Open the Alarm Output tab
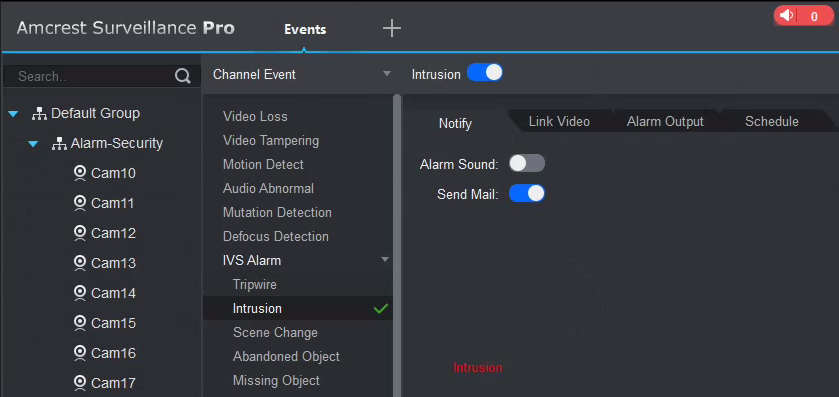This screenshot has width=839, height=397. click(x=665, y=121)
